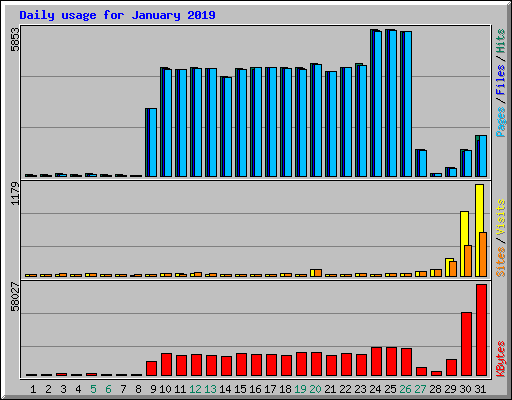
Task: Click the Files legend label
Action: tap(500, 80)
